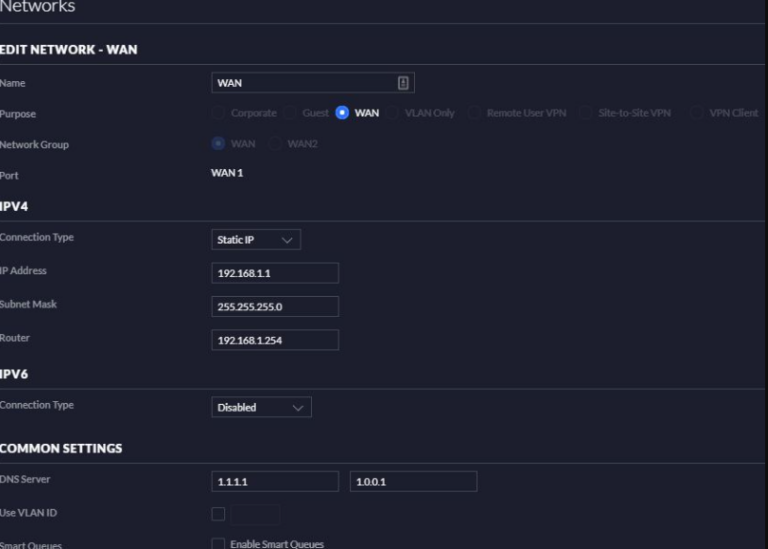The width and height of the screenshot is (768, 549).
Task: Select the Corporate purpose radio button
Action: [x=219, y=113]
